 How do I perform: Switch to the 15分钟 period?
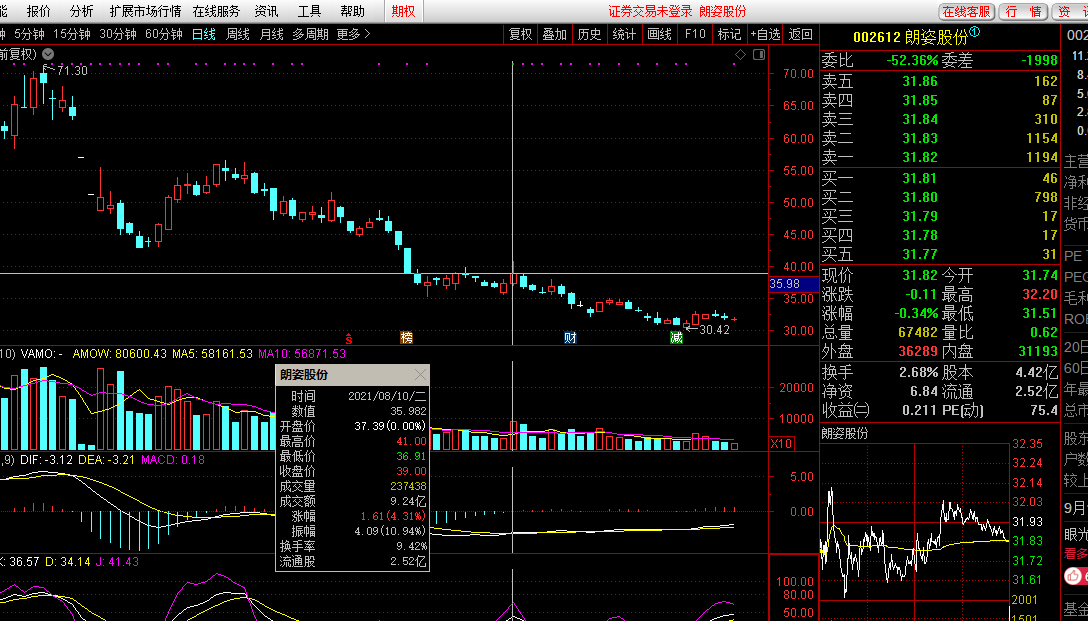tap(72, 34)
